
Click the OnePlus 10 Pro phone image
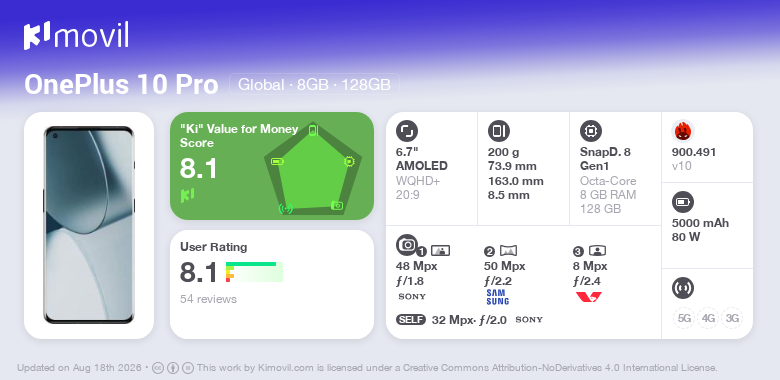(89, 225)
